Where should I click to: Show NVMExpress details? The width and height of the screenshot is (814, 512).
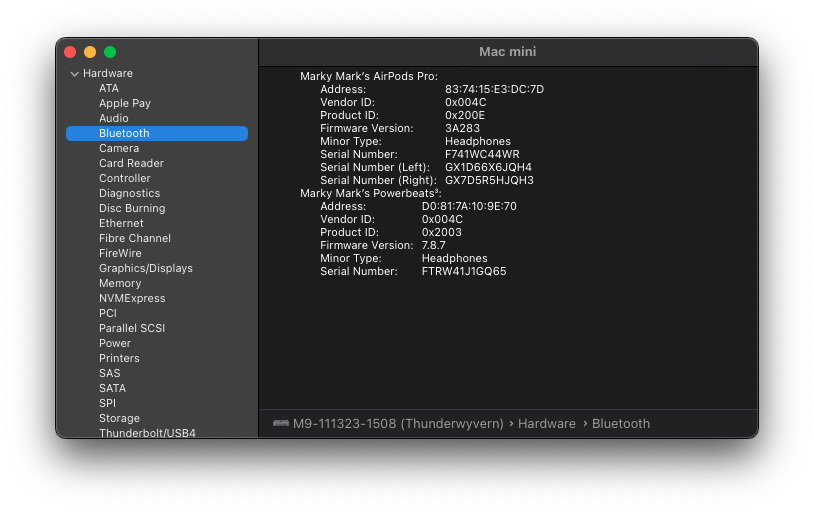tap(132, 298)
